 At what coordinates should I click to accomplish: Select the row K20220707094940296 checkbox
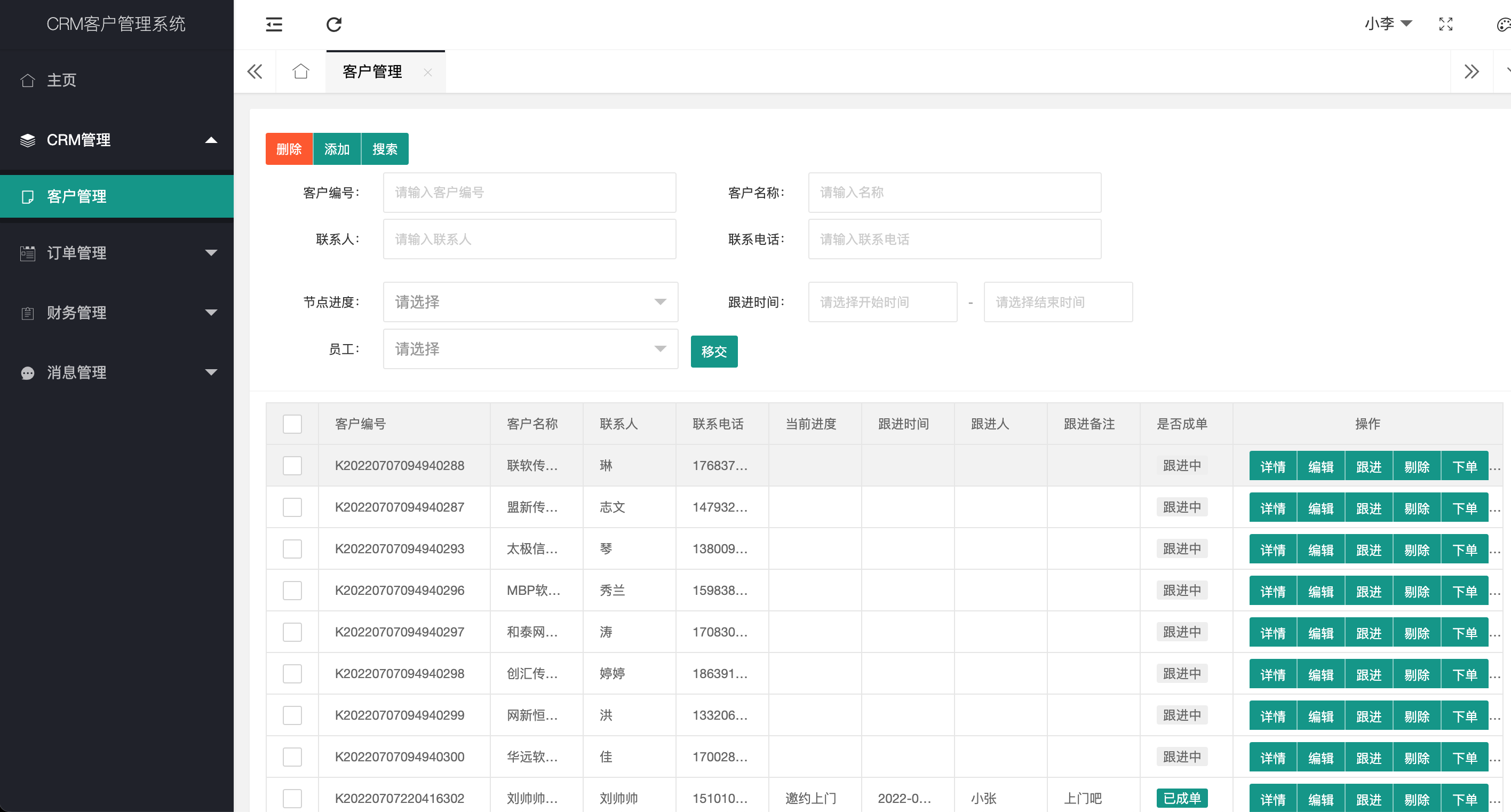292,591
